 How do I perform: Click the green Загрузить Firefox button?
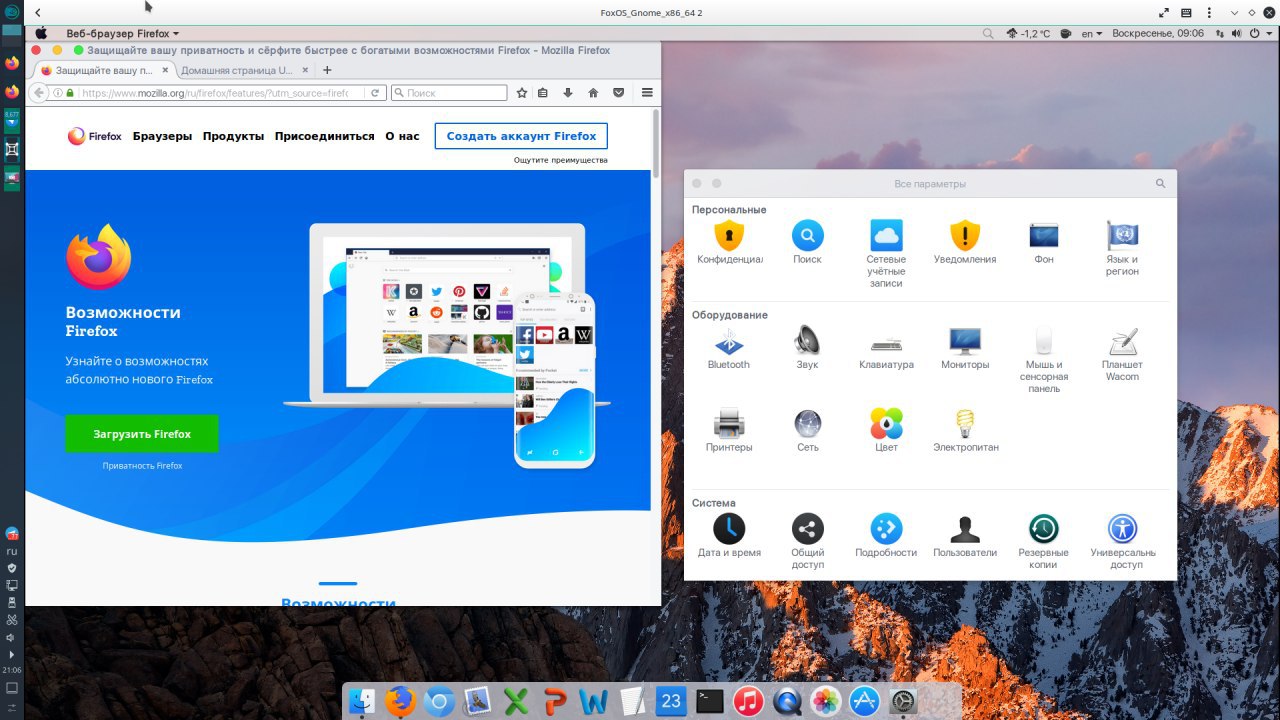(142, 434)
